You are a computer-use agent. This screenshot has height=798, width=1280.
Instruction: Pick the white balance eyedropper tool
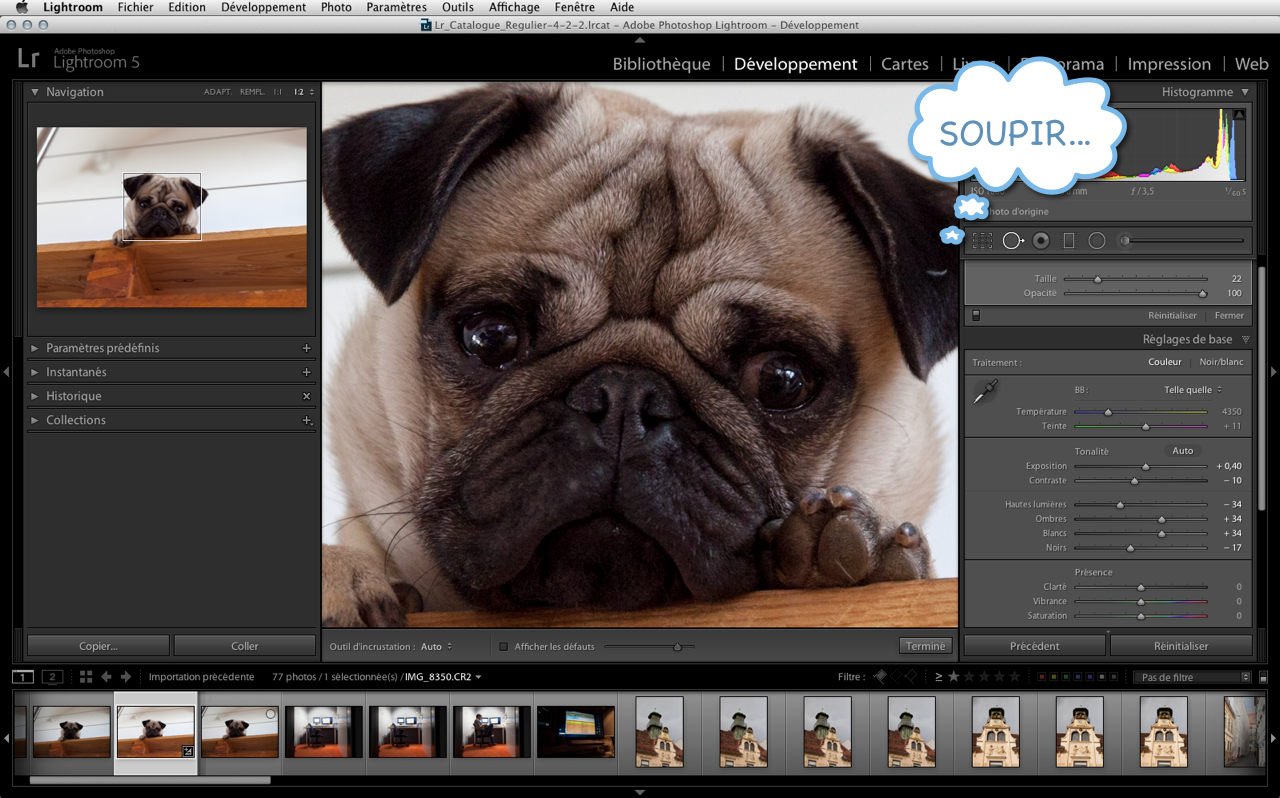click(x=985, y=391)
